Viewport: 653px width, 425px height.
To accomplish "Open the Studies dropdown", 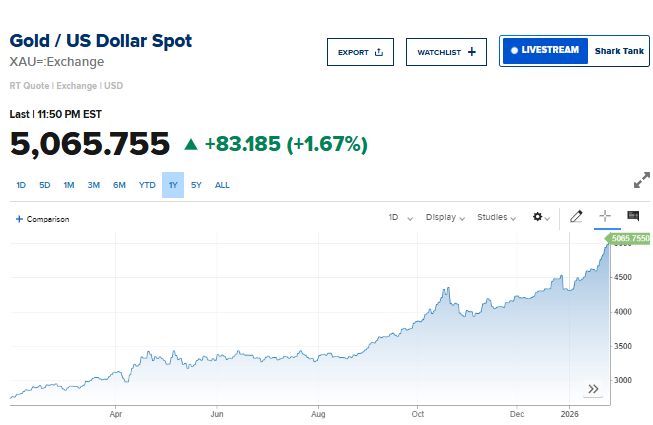I will (x=497, y=217).
